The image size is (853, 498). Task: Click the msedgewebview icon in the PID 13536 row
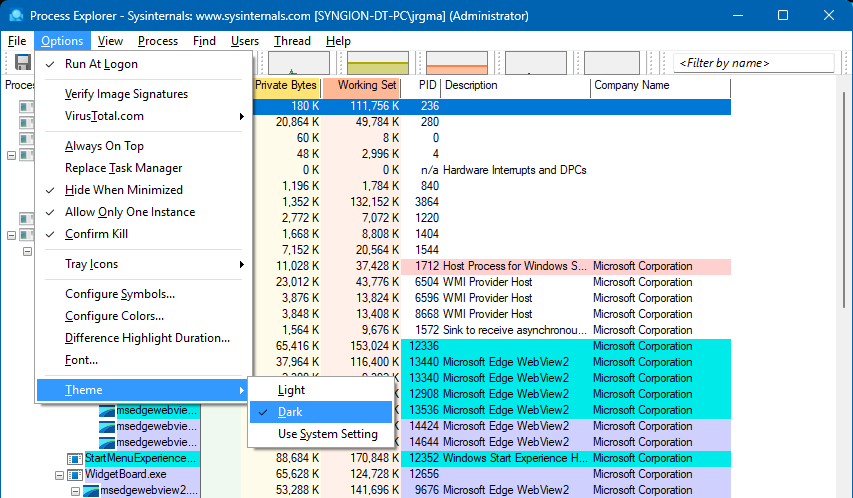point(107,410)
